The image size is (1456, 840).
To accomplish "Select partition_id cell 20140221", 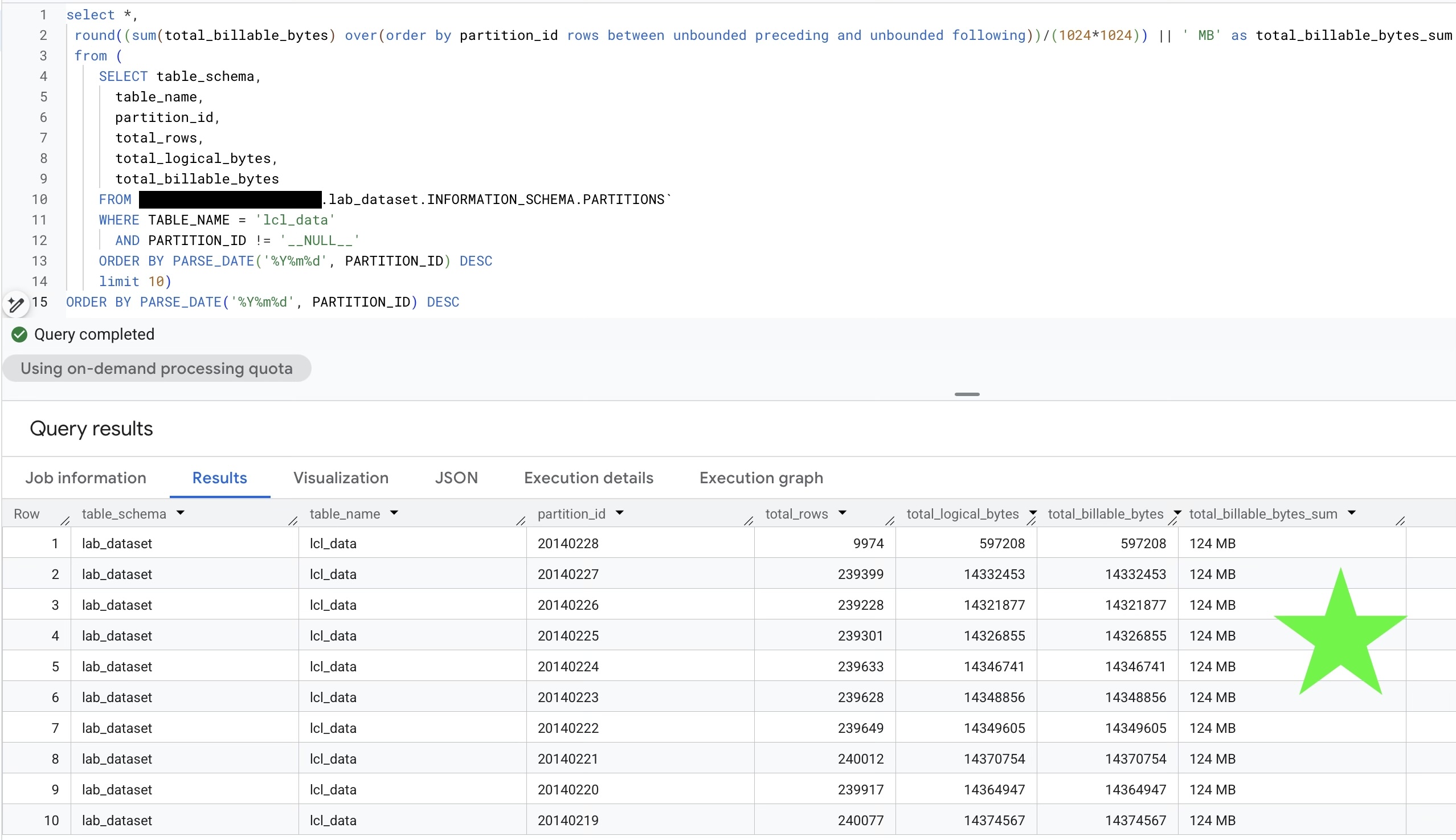I will tap(640, 759).
